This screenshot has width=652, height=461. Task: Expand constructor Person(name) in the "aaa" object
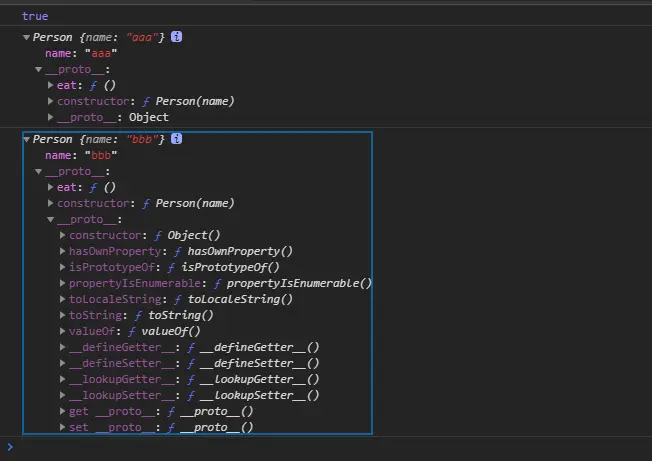tap(50, 101)
